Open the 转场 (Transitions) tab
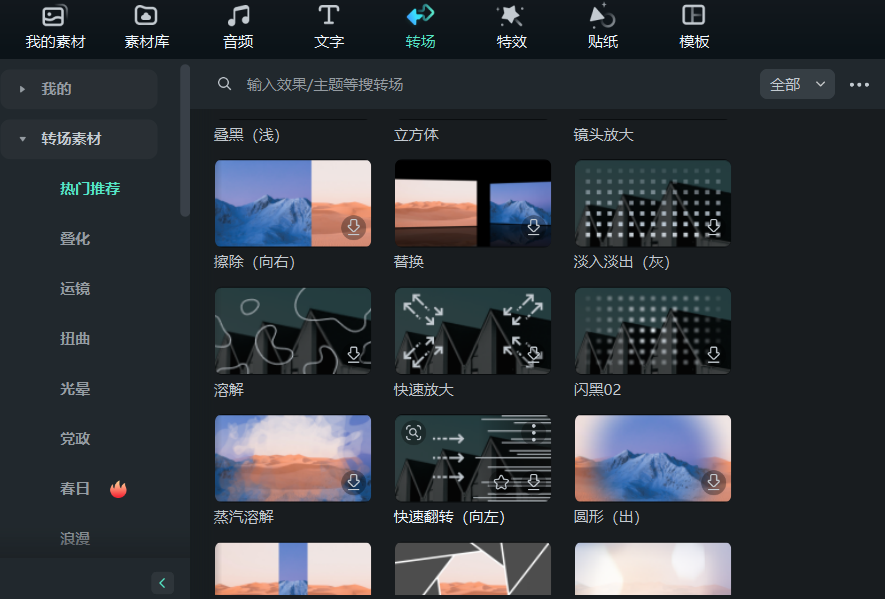 click(420, 27)
